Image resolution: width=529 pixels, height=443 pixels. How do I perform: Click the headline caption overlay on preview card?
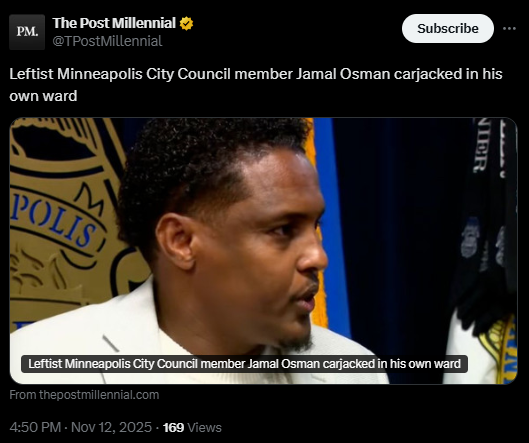coord(244,364)
